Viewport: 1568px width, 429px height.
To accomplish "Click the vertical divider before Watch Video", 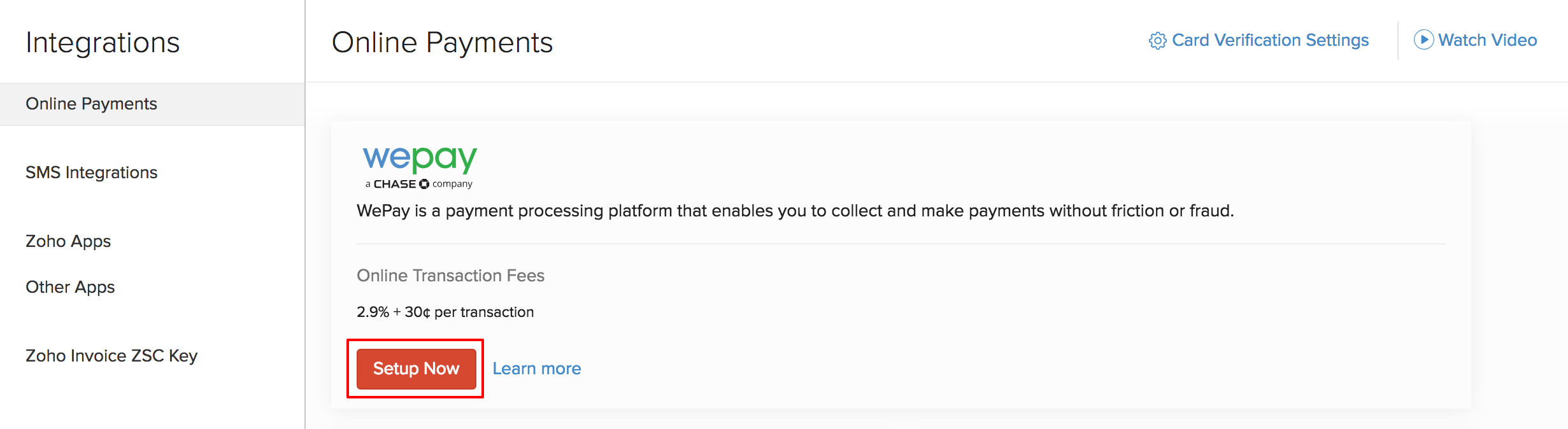I will point(1398,40).
